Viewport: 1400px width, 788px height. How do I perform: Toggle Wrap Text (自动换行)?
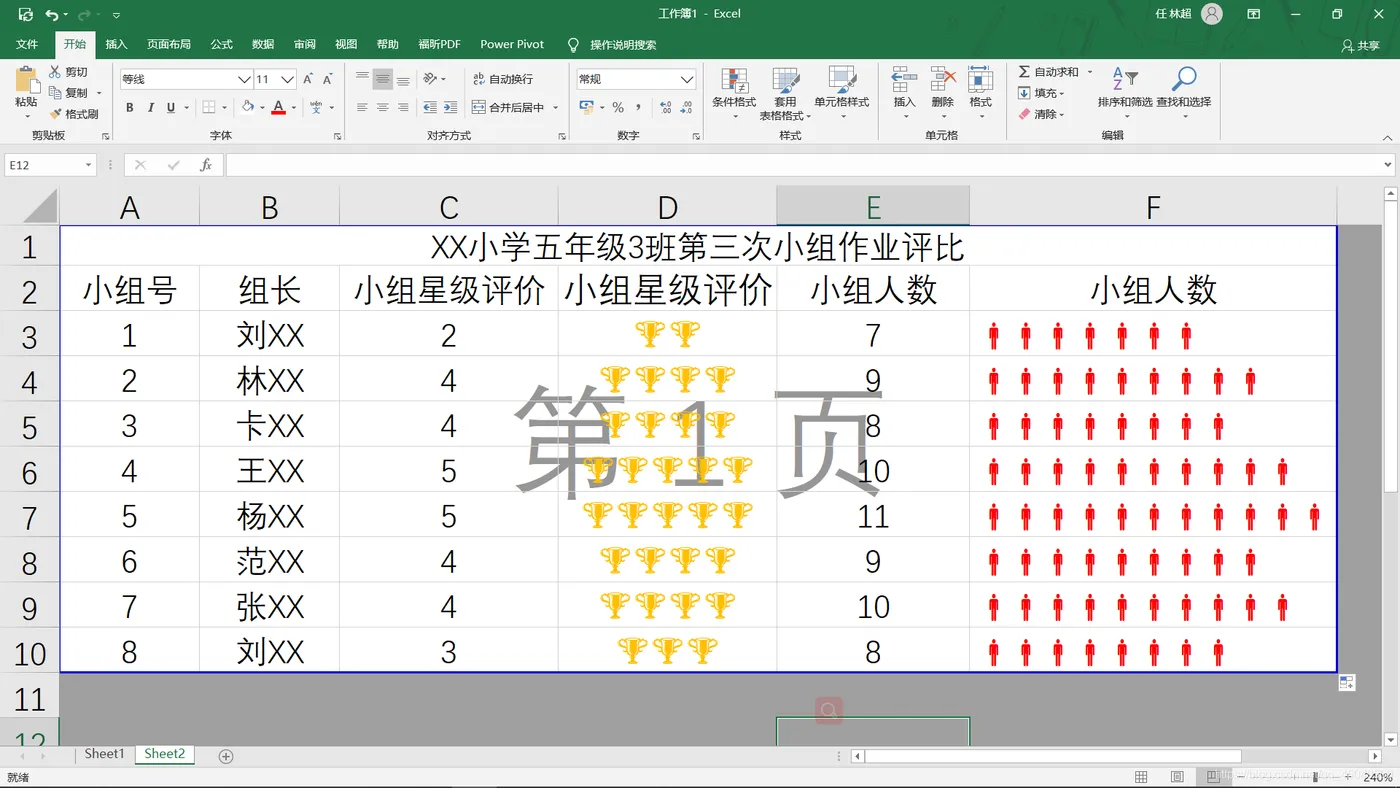503,79
